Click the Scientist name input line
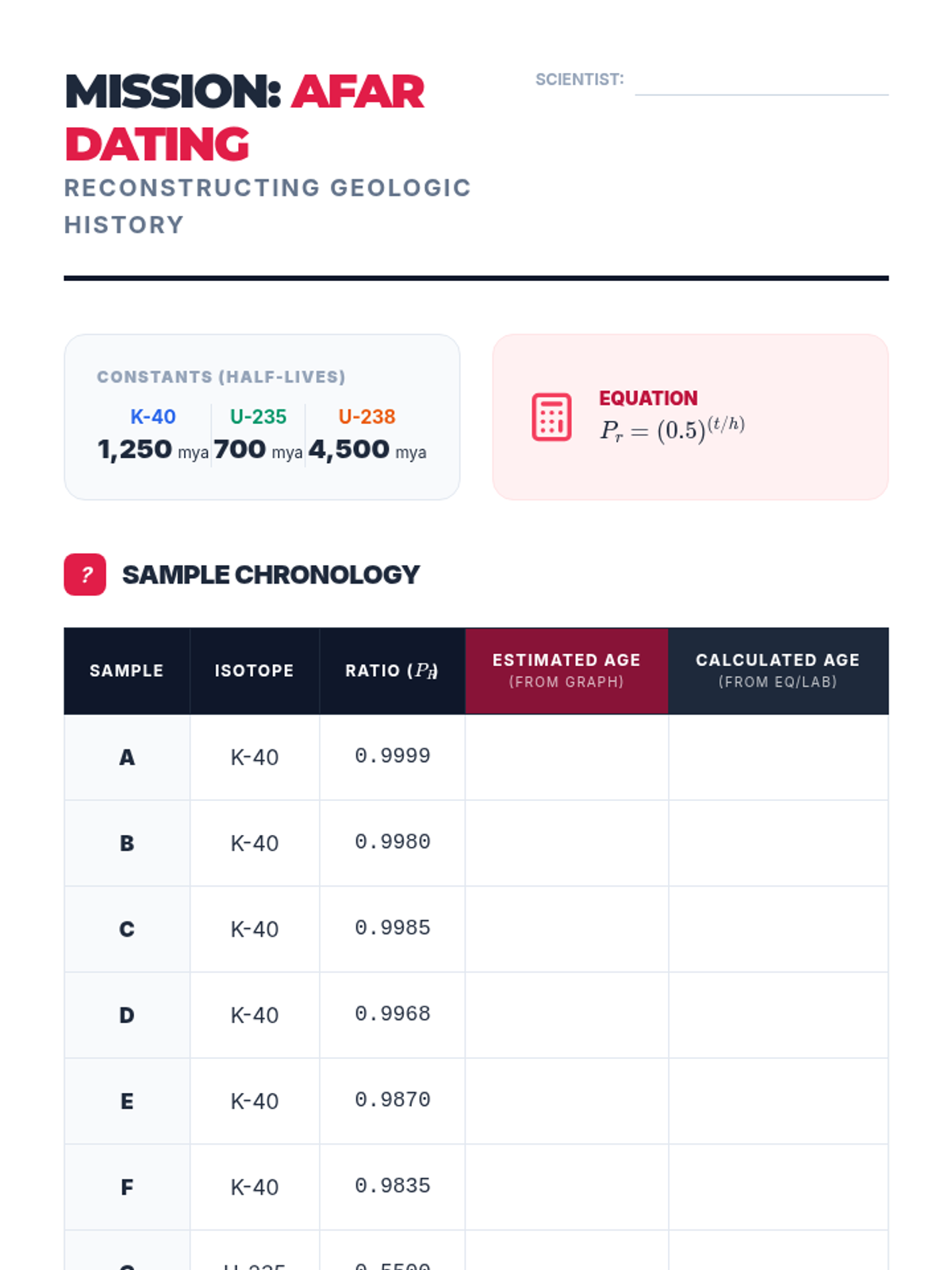 pyautogui.click(x=761, y=83)
